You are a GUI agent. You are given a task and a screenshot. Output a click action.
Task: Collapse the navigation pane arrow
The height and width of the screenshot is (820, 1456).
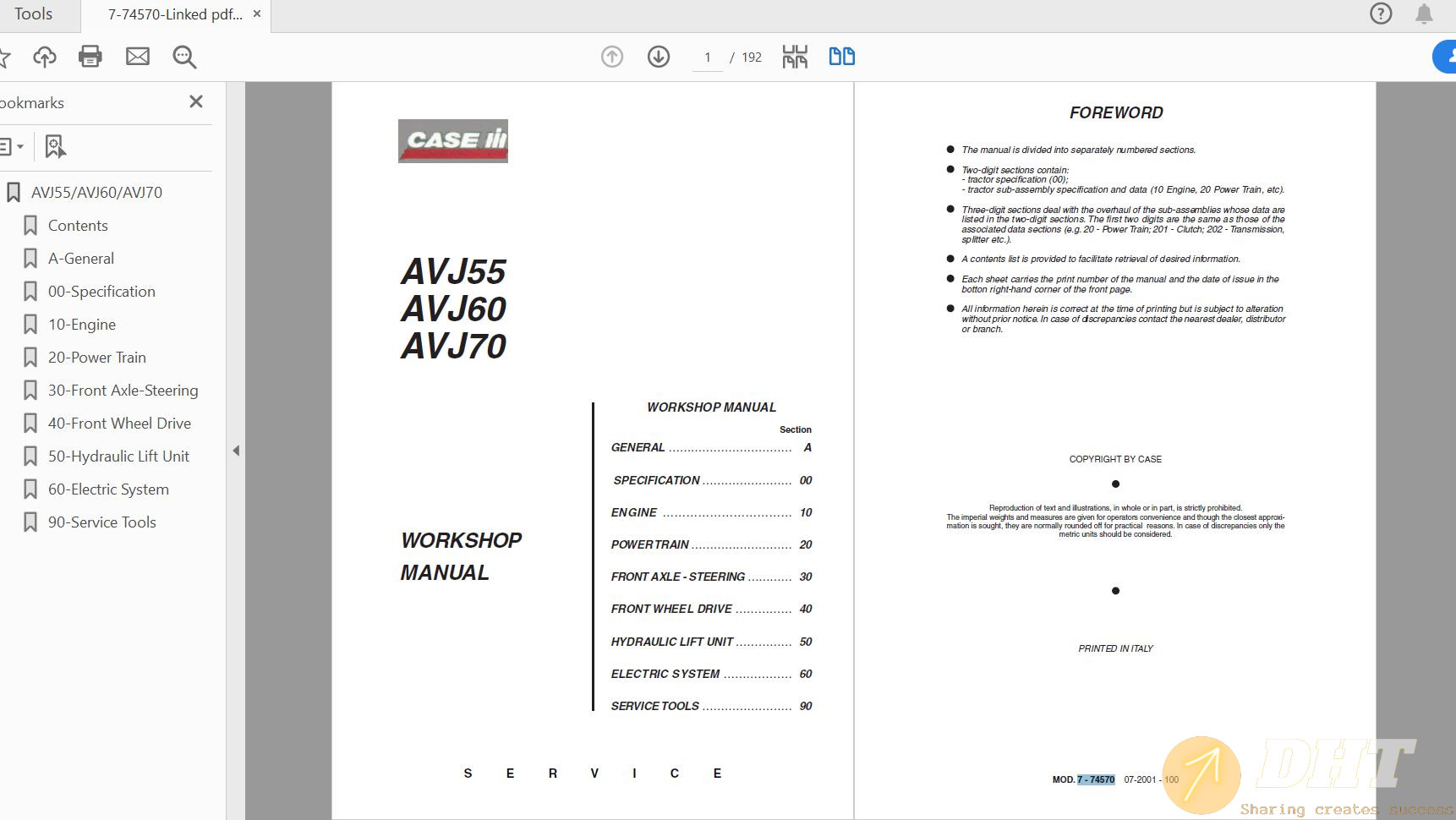(x=236, y=451)
